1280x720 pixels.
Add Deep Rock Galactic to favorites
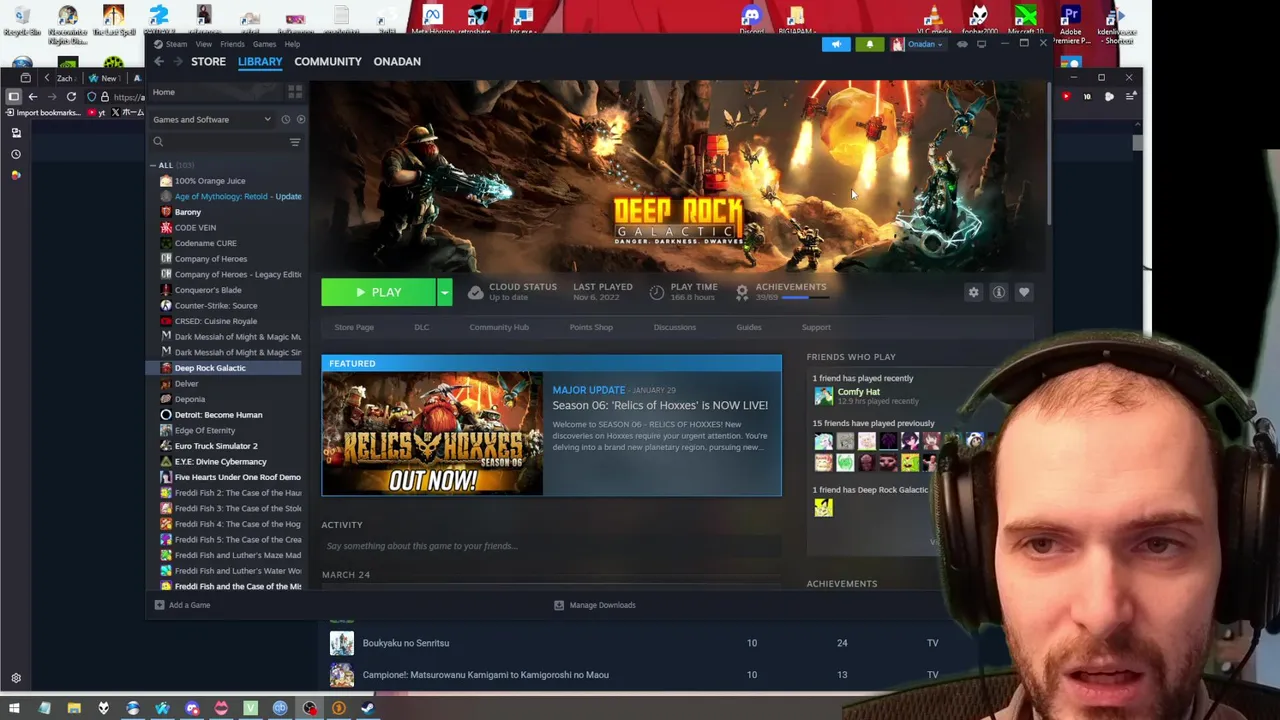pos(1023,292)
